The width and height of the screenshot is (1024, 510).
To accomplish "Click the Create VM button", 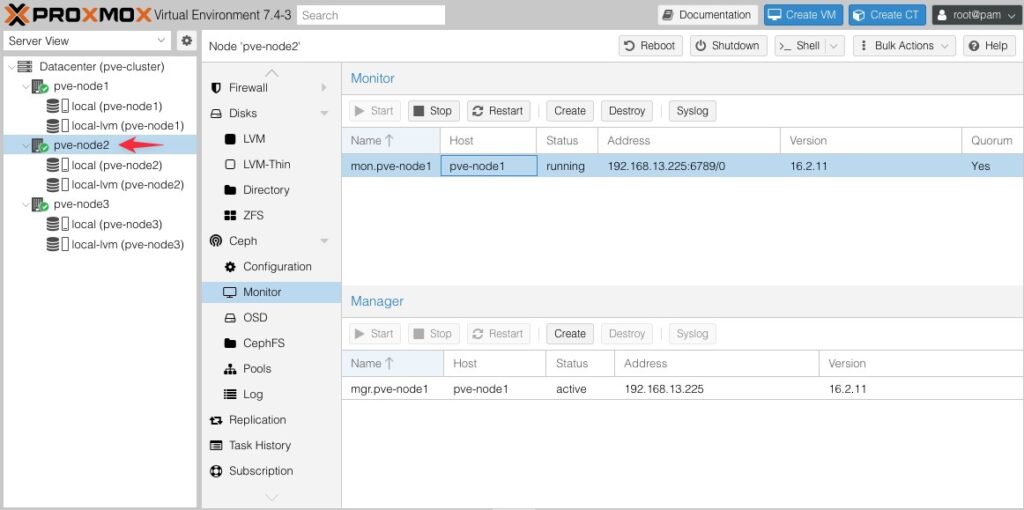I will pyautogui.click(x=803, y=15).
